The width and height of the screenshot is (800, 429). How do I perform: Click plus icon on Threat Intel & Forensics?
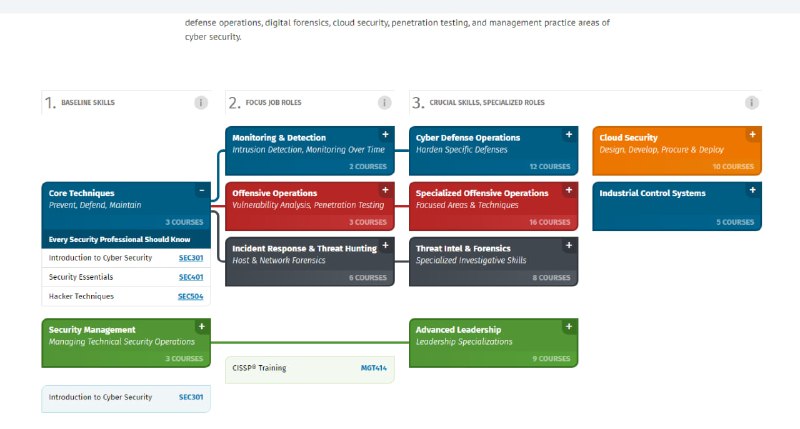[x=569, y=245]
